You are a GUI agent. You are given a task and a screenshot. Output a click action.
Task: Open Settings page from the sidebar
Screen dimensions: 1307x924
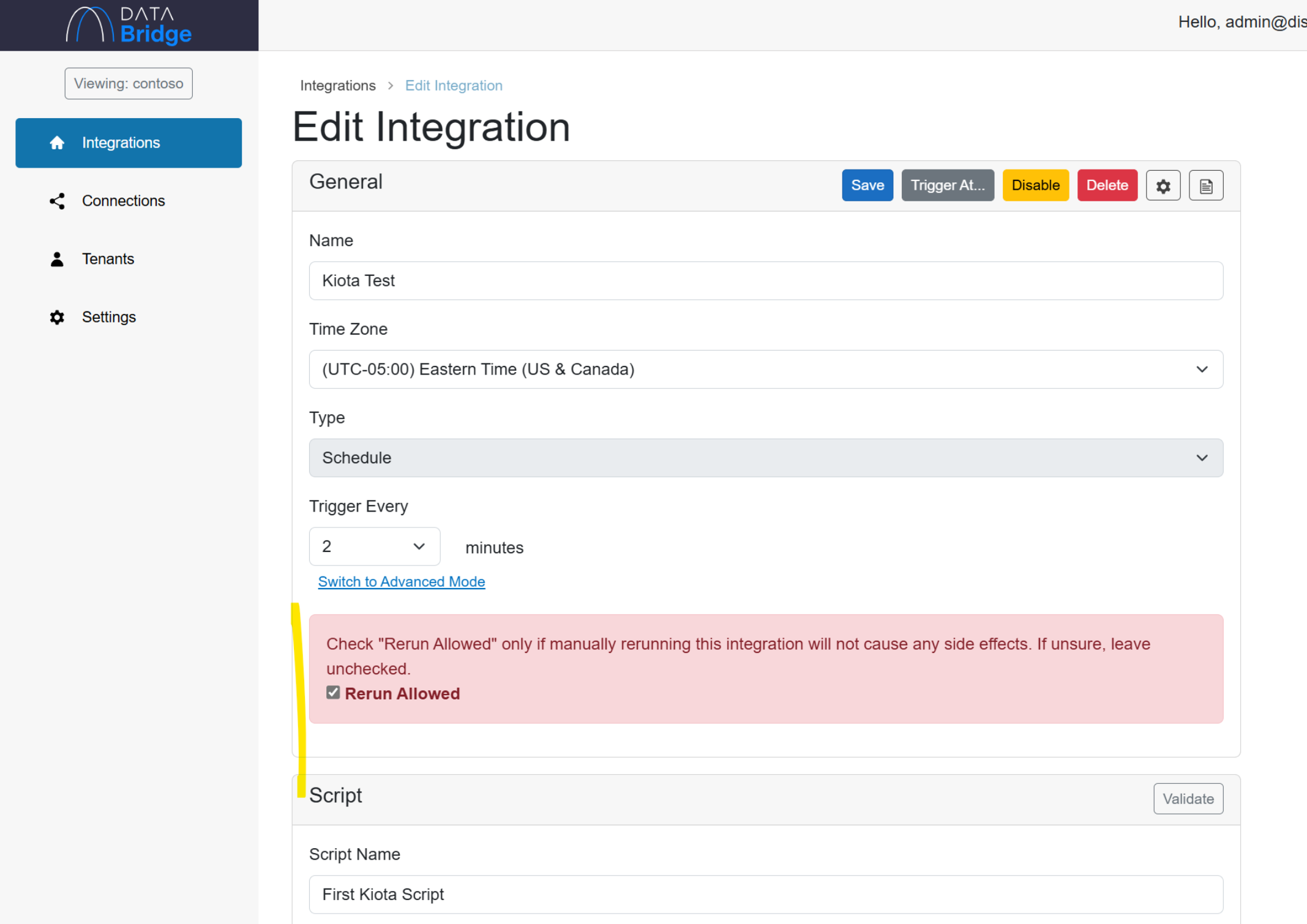pos(109,317)
